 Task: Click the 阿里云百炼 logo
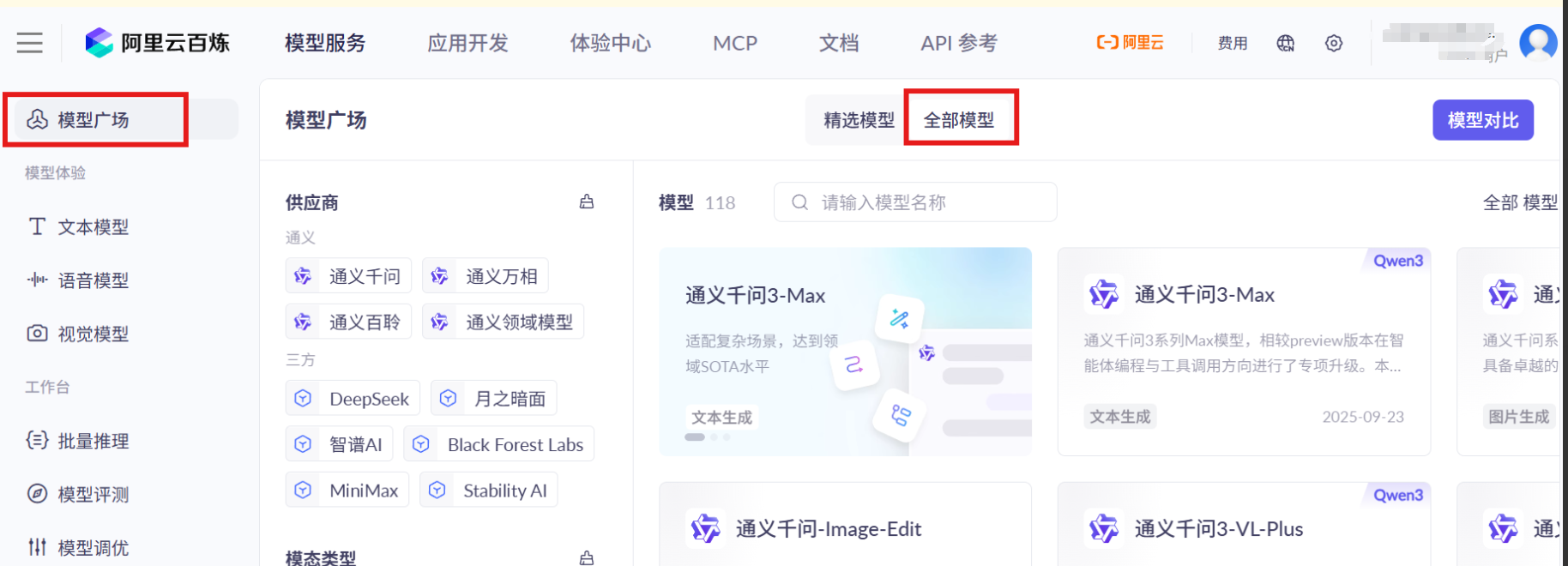click(x=158, y=43)
